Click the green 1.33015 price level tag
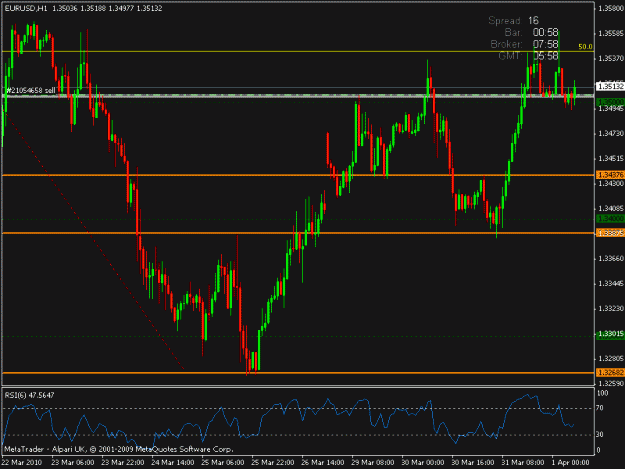Screen dimensions: 625x469 click(610, 334)
